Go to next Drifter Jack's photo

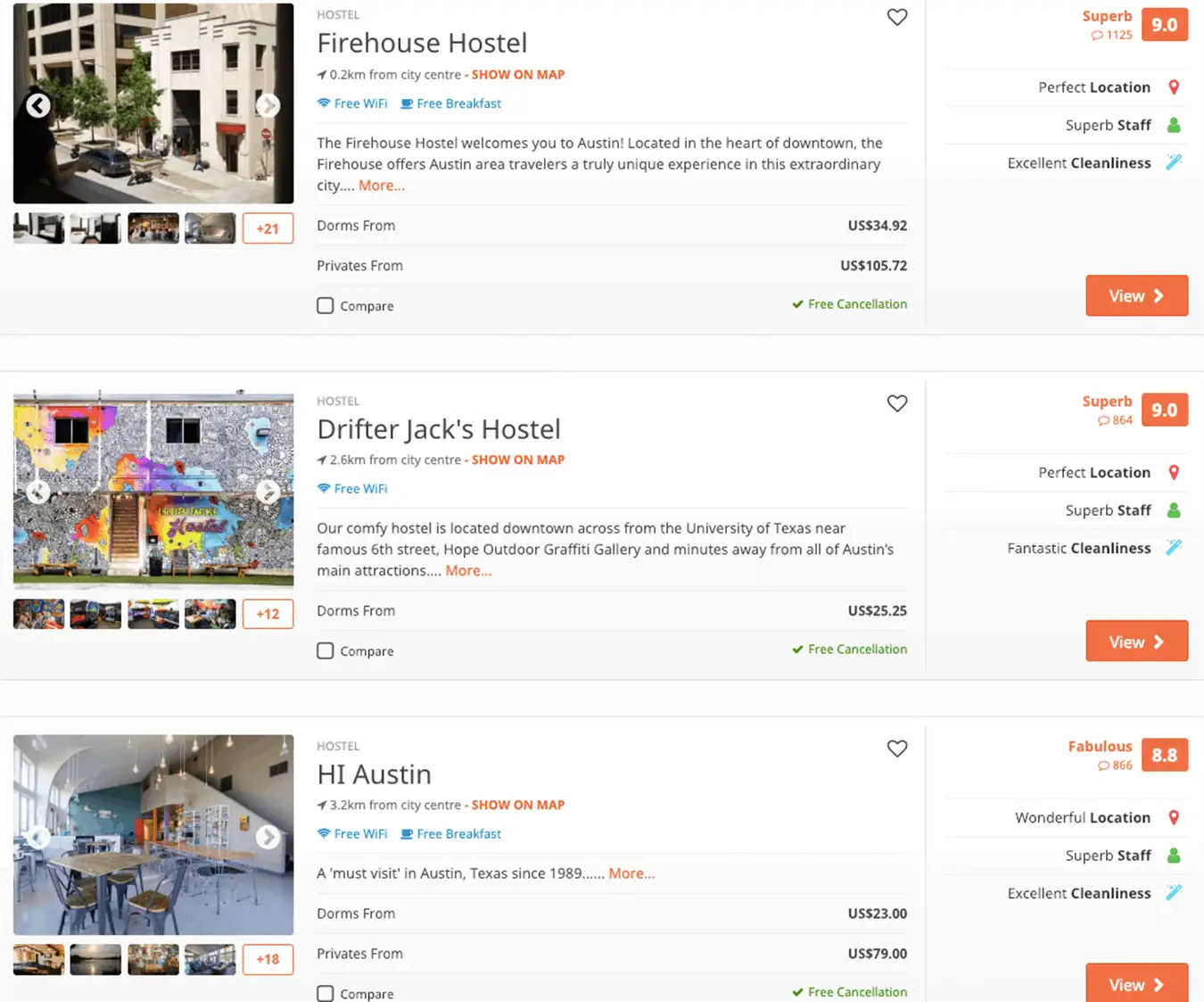coord(268,492)
